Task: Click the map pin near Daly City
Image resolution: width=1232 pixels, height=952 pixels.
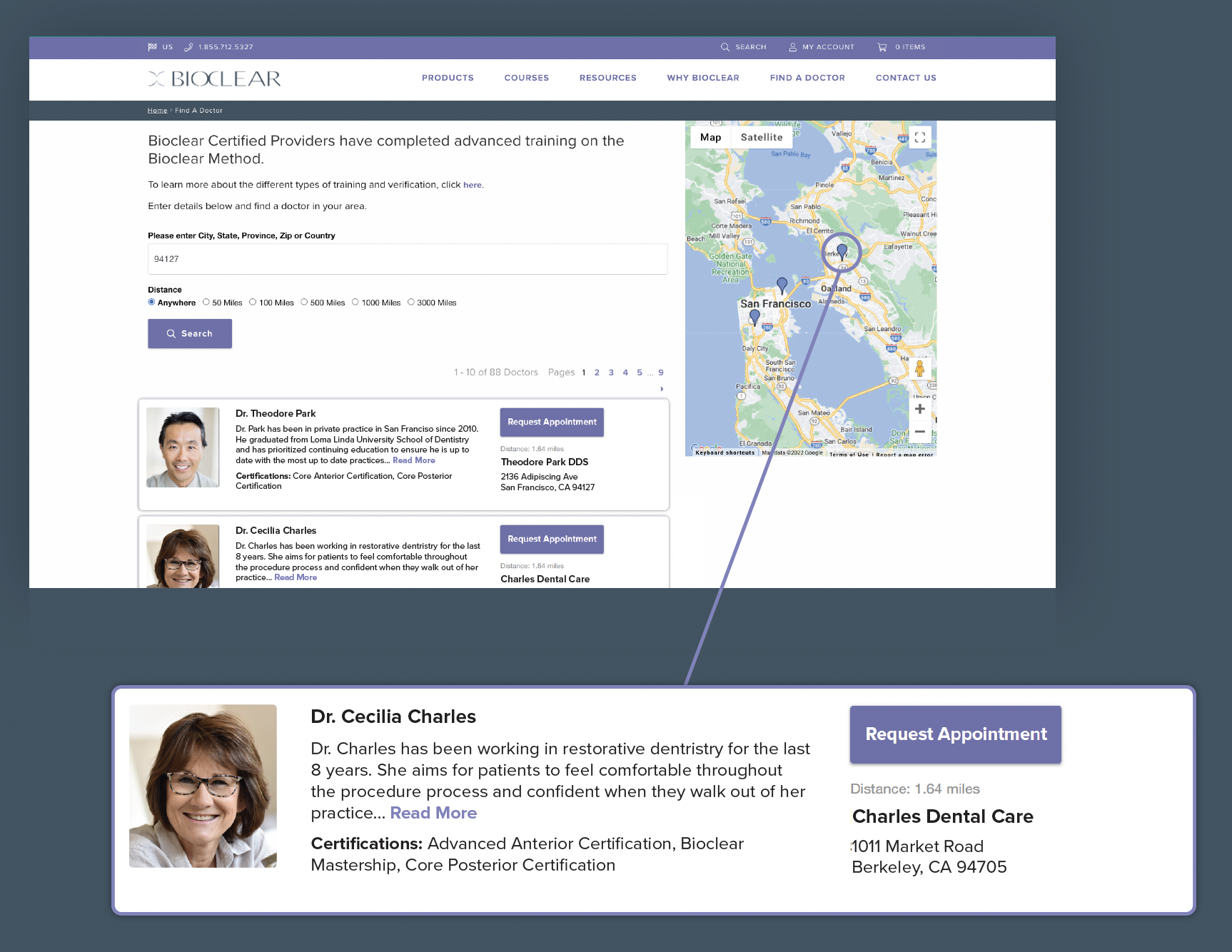Action: (x=754, y=318)
